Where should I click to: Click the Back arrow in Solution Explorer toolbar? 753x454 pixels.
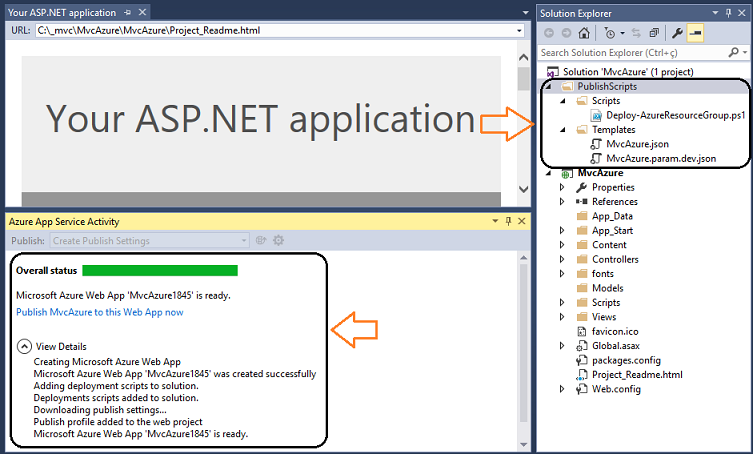click(x=549, y=33)
